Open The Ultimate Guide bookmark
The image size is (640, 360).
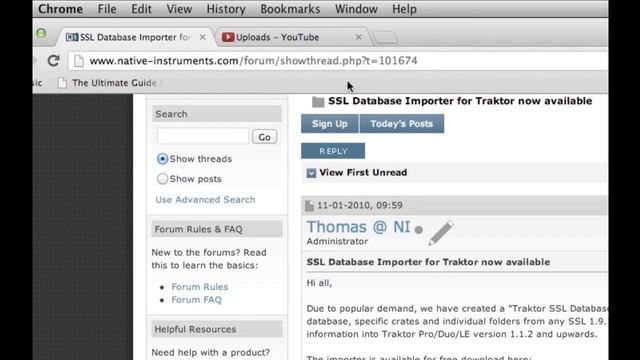pos(108,83)
